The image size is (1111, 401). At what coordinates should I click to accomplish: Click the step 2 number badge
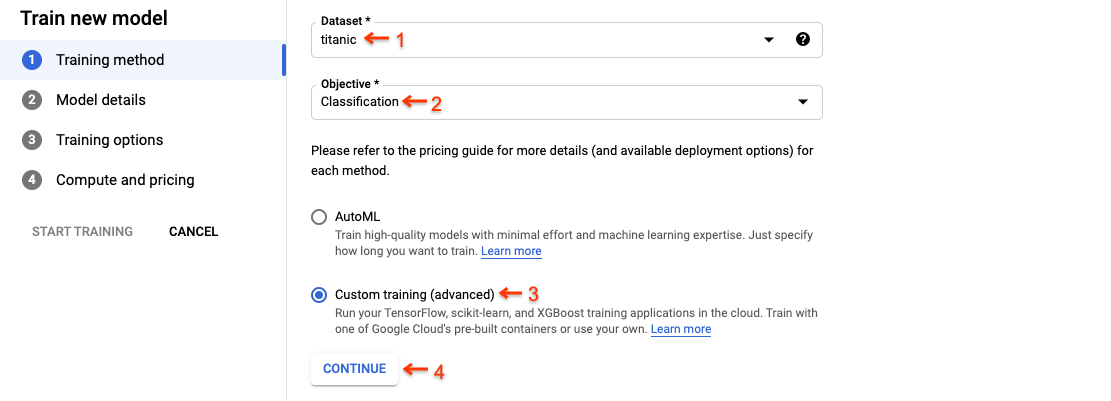[32, 100]
